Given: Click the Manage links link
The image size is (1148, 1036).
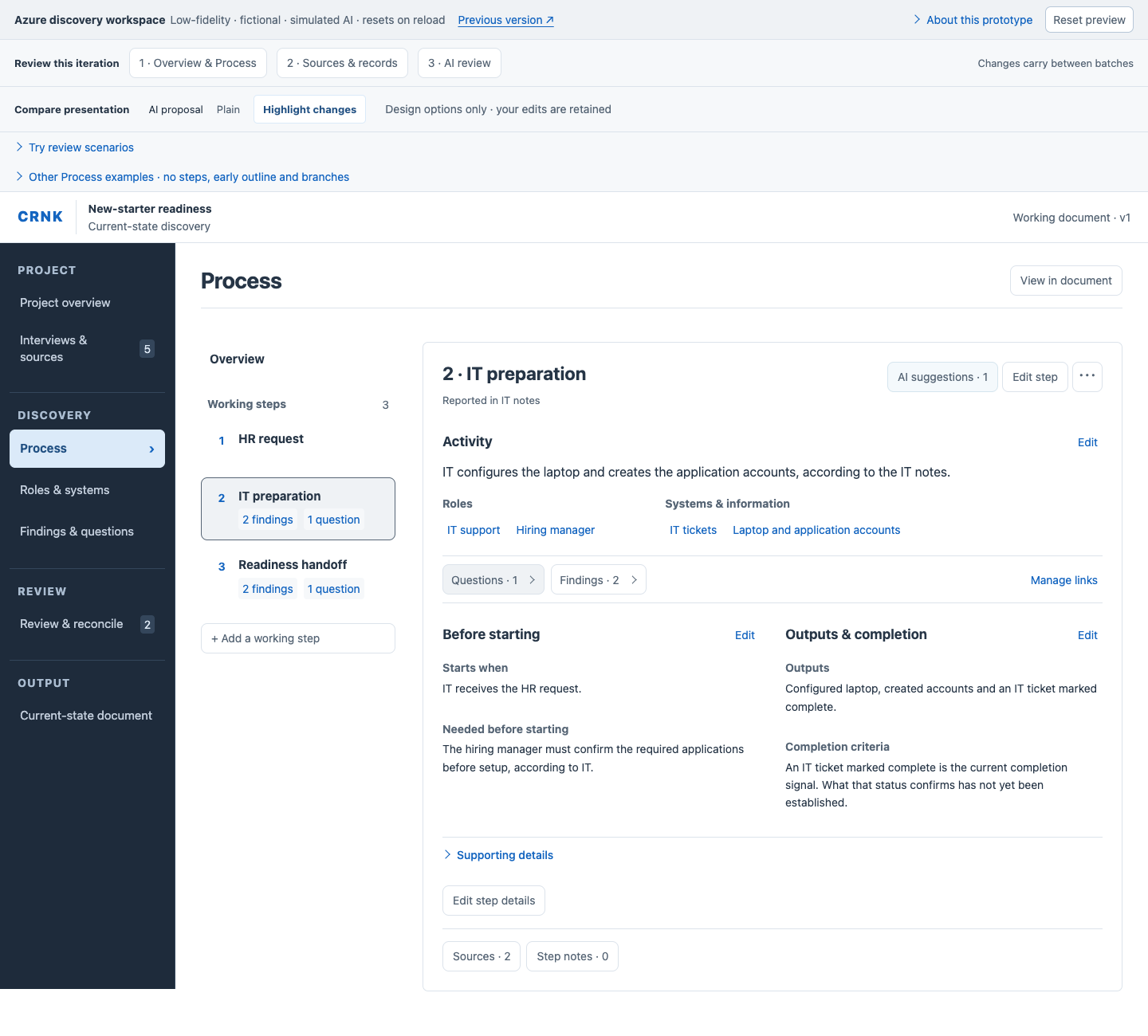Looking at the screenshot, I should (1063, 580).
